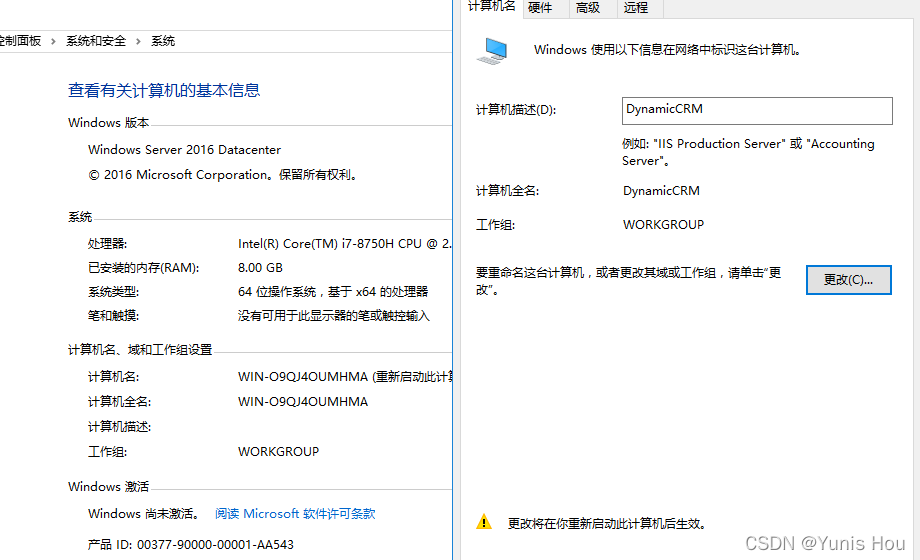Image resolution: width=920 pixels, height=560 pixels.
Task: Expand breadcrumb arrow after 控制面板
Action: [53, 41]
